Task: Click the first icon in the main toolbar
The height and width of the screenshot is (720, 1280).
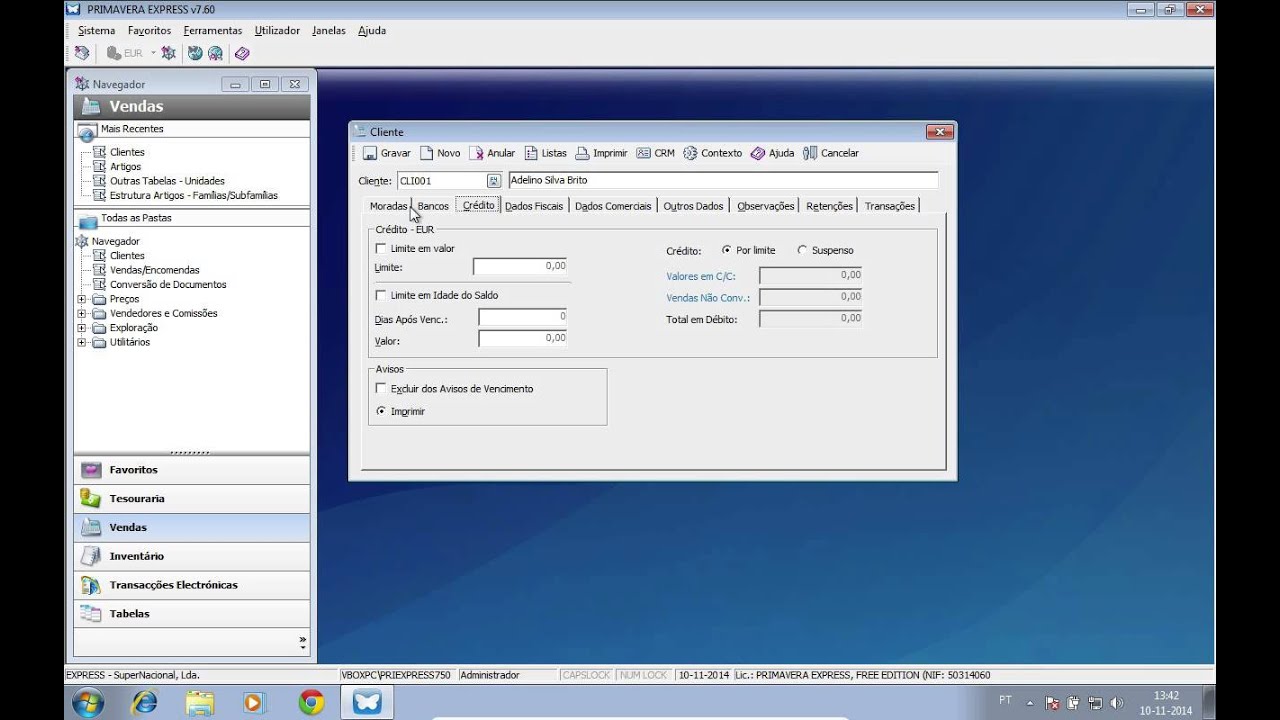Action: pos(82,53)
